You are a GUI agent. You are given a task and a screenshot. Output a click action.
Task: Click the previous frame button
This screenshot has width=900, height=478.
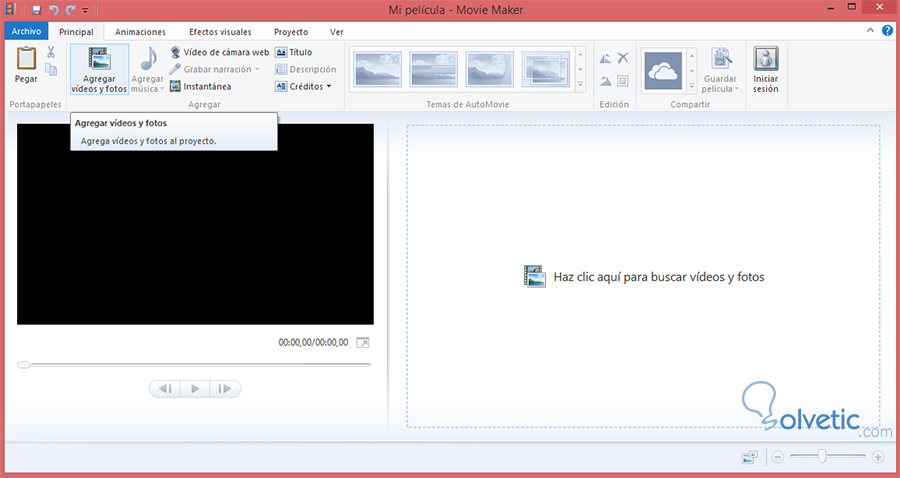pyautogui.click(x=165, y=389)
